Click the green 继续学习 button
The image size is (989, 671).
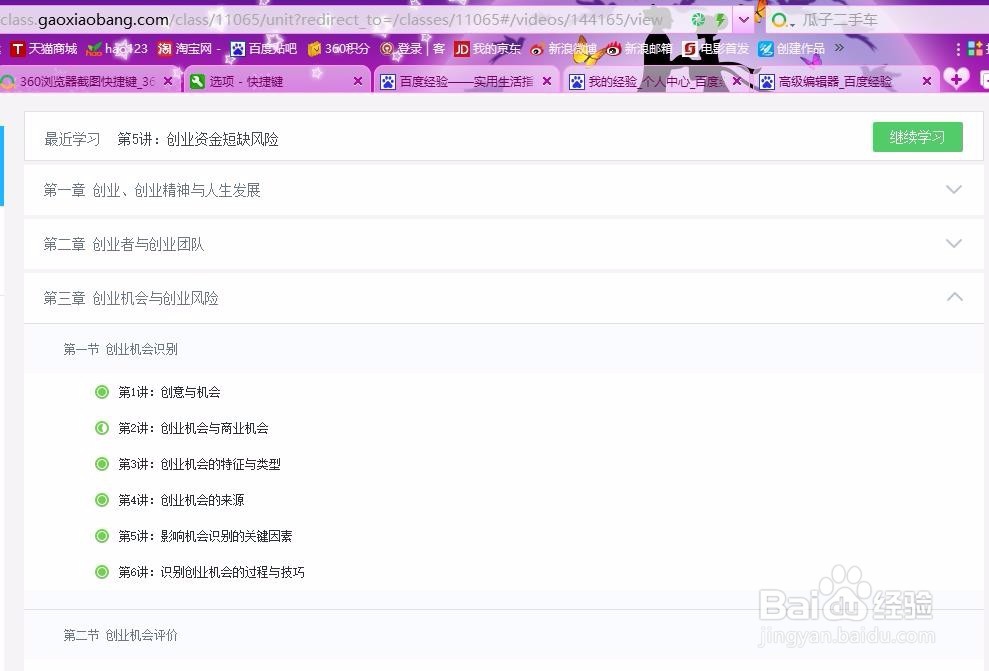click(917, 137)
